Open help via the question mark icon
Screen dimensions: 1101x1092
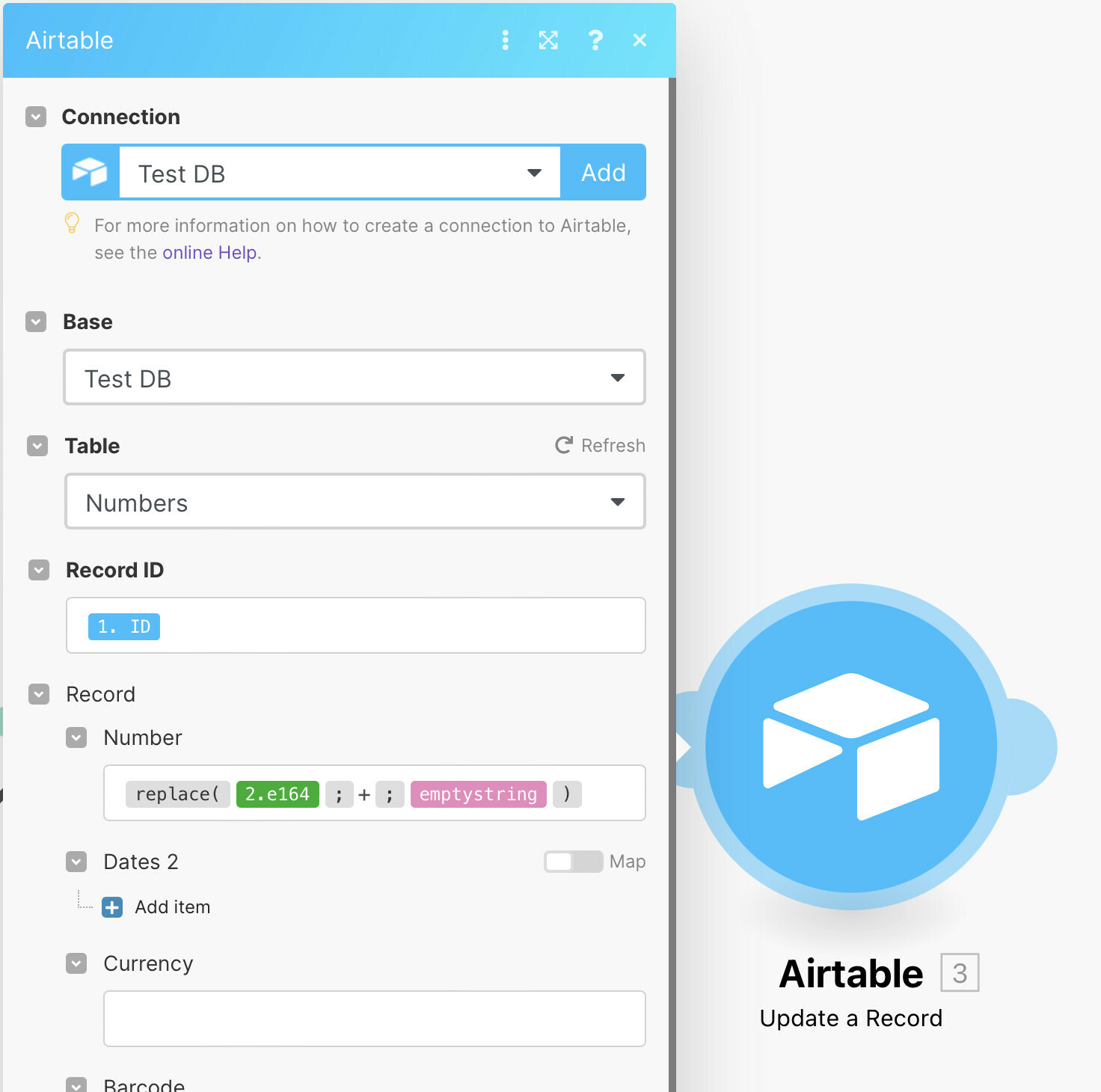595,40
